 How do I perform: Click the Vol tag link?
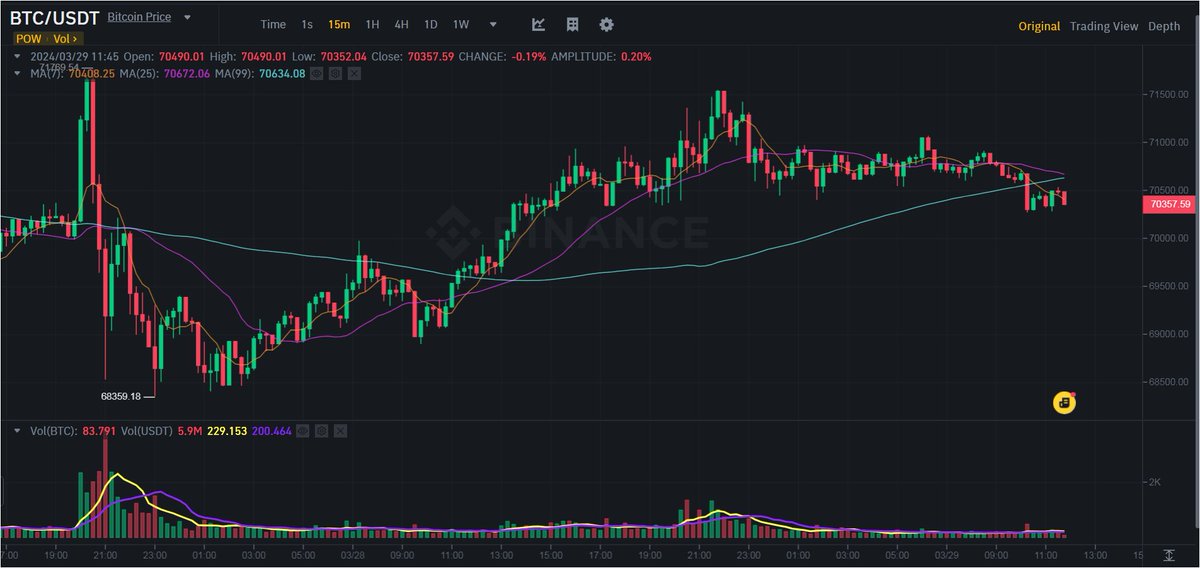65,39
